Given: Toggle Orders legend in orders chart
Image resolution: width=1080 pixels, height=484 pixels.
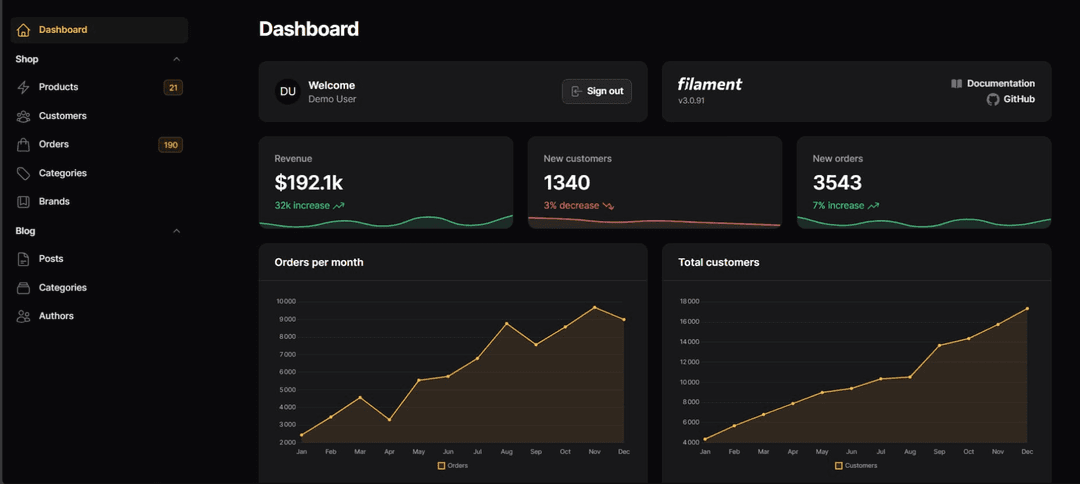Looking at the screenshot, I should pyautogui.click(x=452, y=465).
